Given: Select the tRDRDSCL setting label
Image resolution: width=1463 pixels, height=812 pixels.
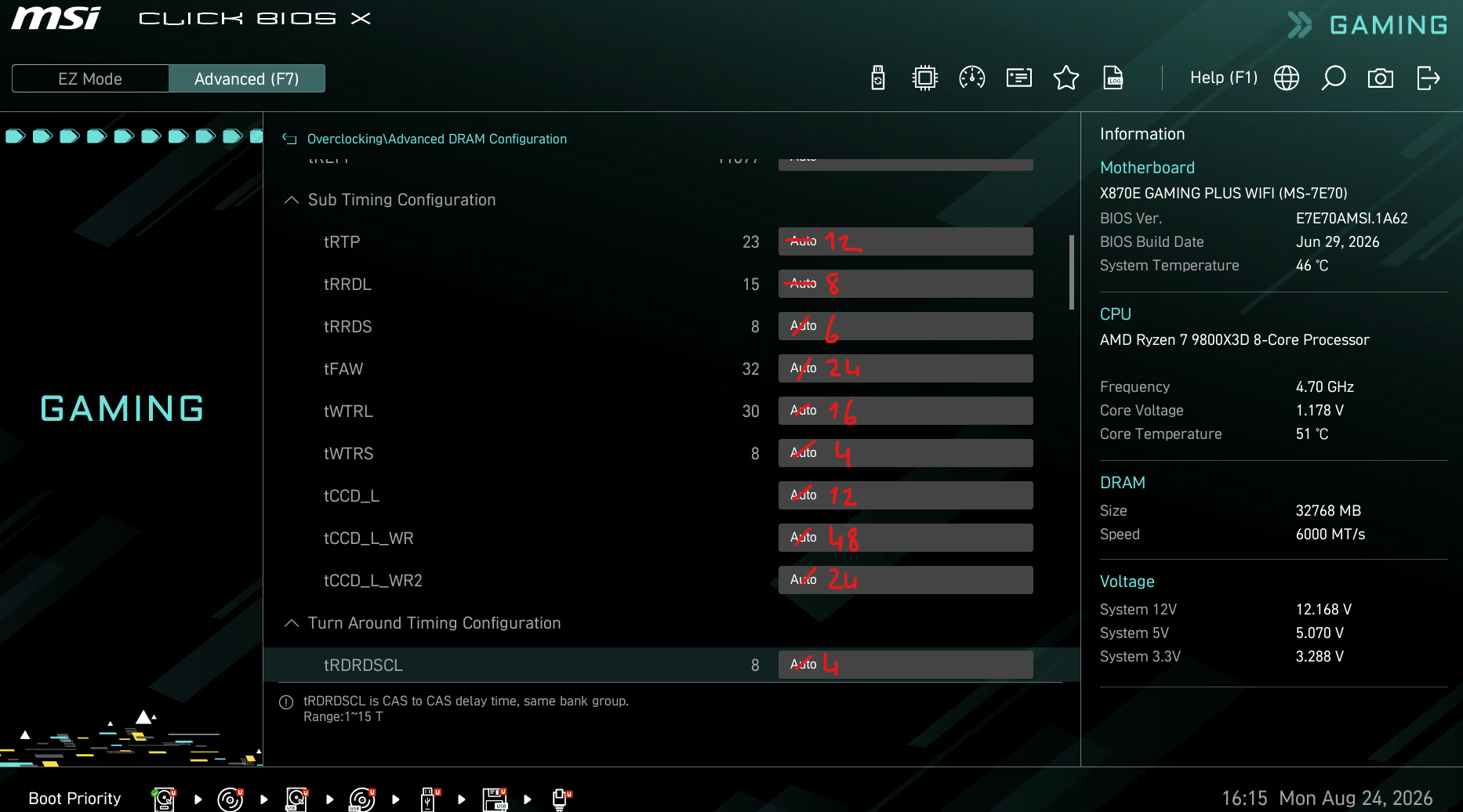Looking at the screenshot, I should pyautogui.click(x=363, y=665).
